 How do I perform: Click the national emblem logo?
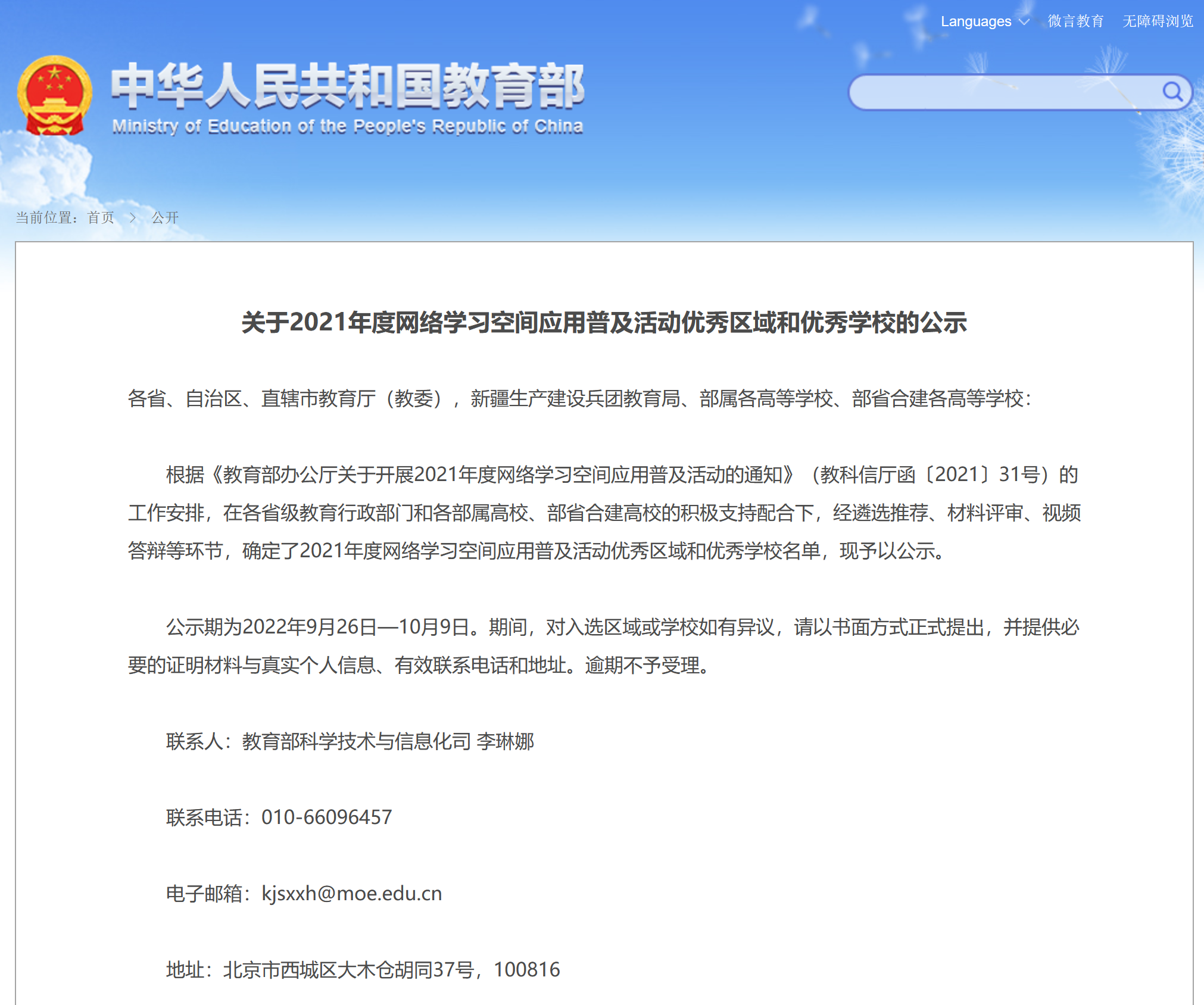point(55,95)
